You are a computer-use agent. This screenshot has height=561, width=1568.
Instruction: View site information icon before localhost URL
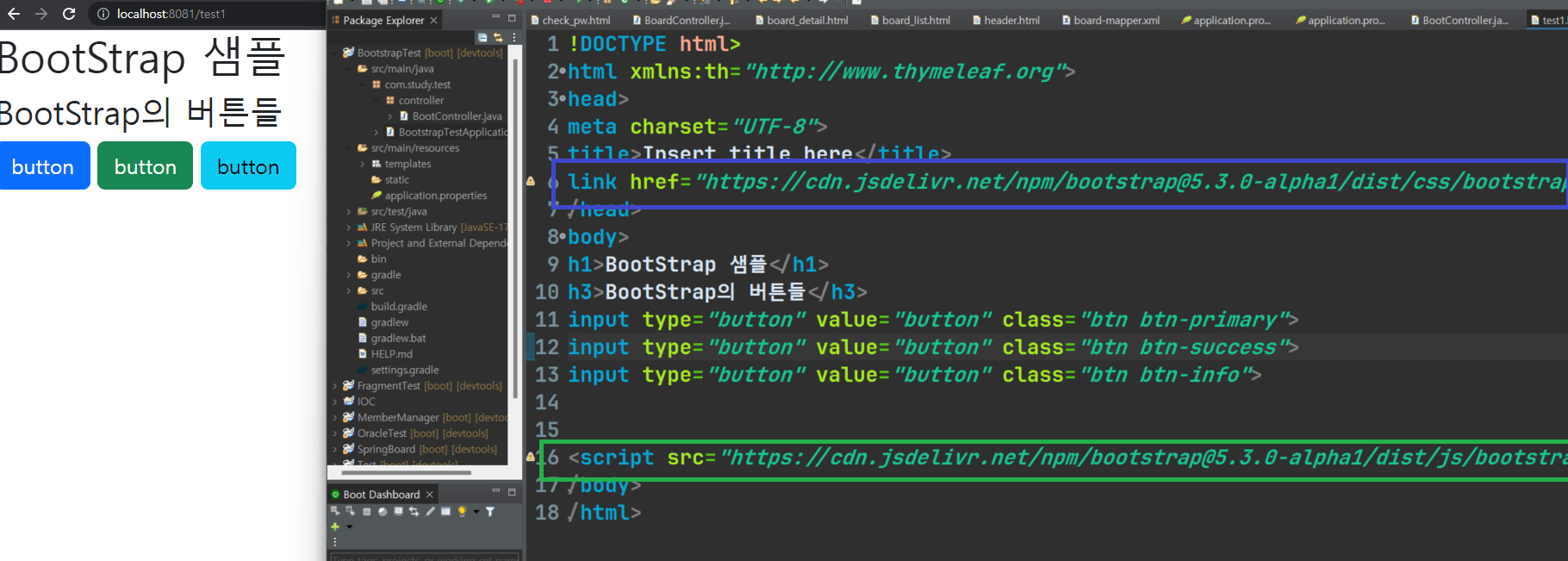click(x=103, y=14)
